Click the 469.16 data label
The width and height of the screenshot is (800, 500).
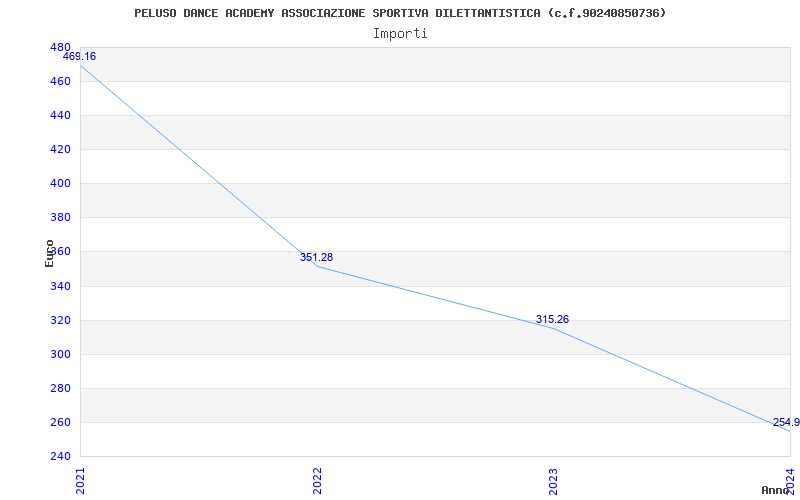(x=79, y=57)
